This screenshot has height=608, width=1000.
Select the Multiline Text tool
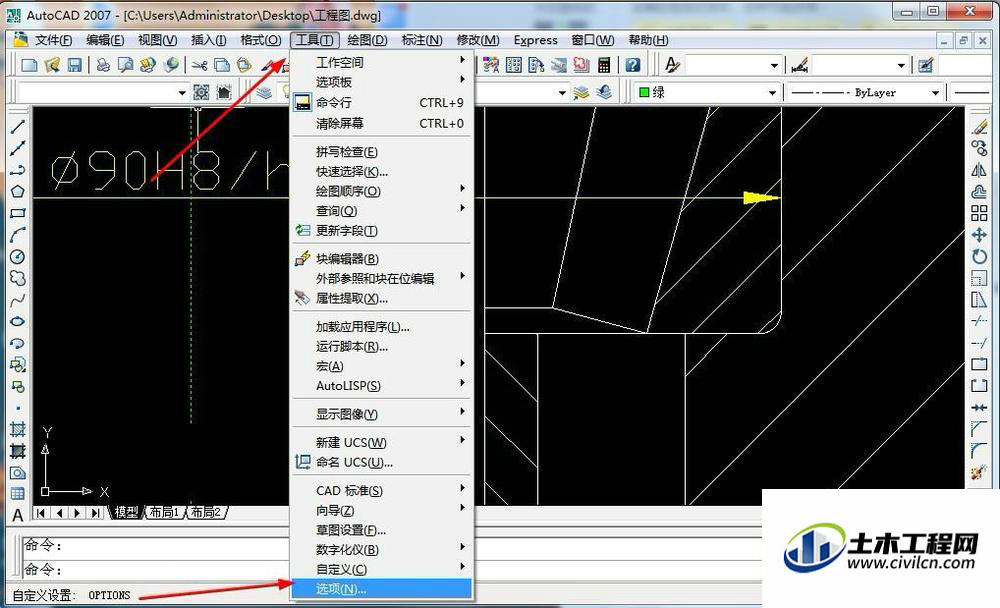pyautogui.click(x=18, y=515)
